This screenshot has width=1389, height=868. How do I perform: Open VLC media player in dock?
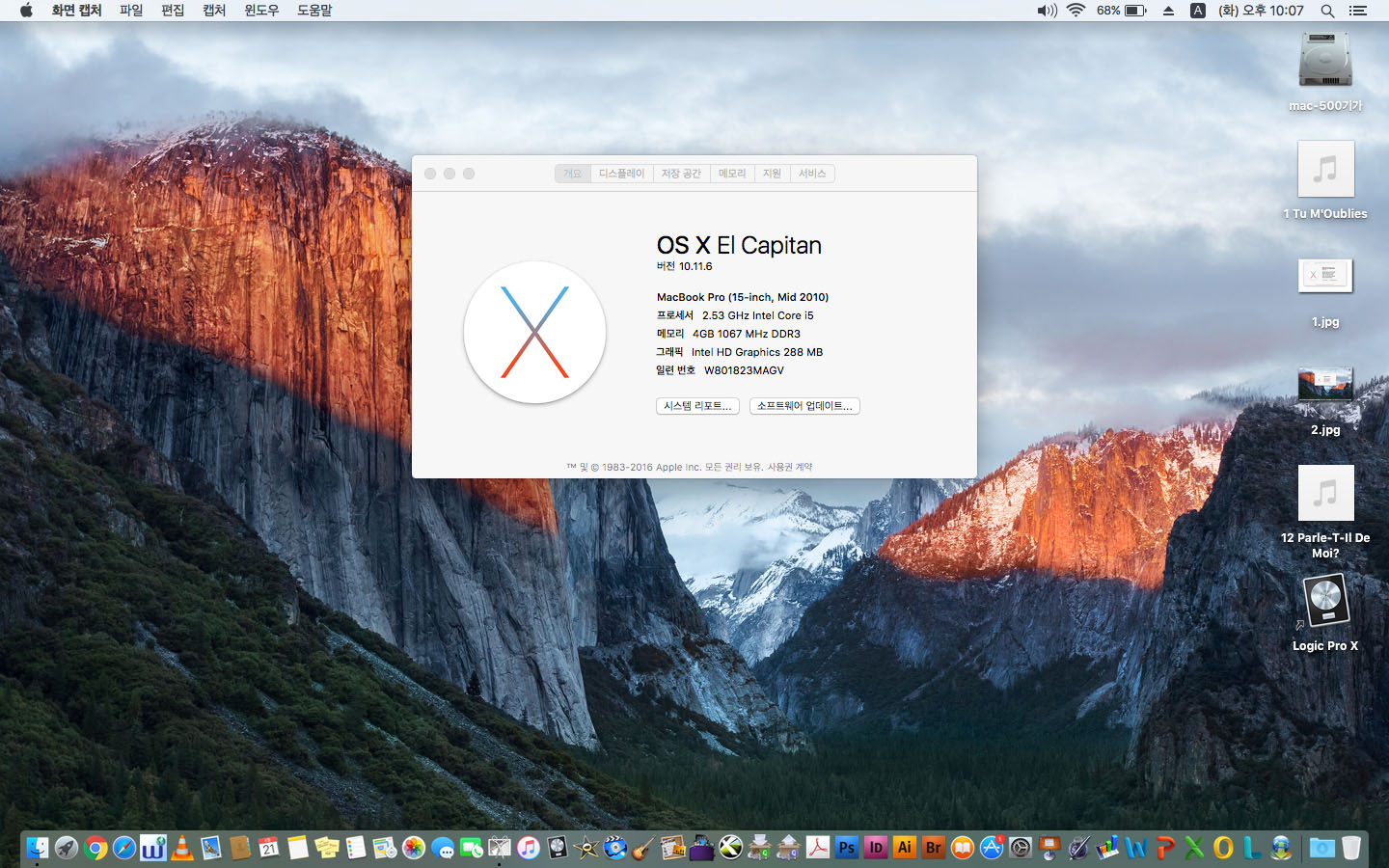[182, 848]
